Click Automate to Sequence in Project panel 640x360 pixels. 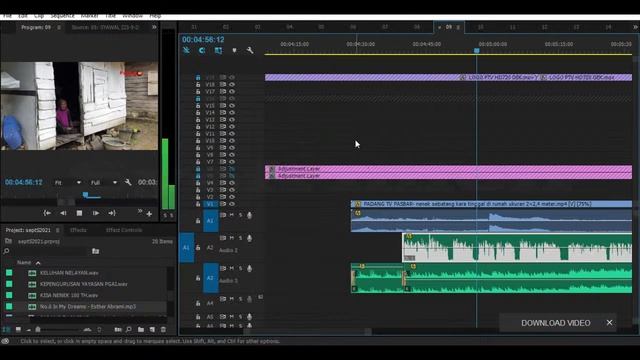[x=118, y=329]
